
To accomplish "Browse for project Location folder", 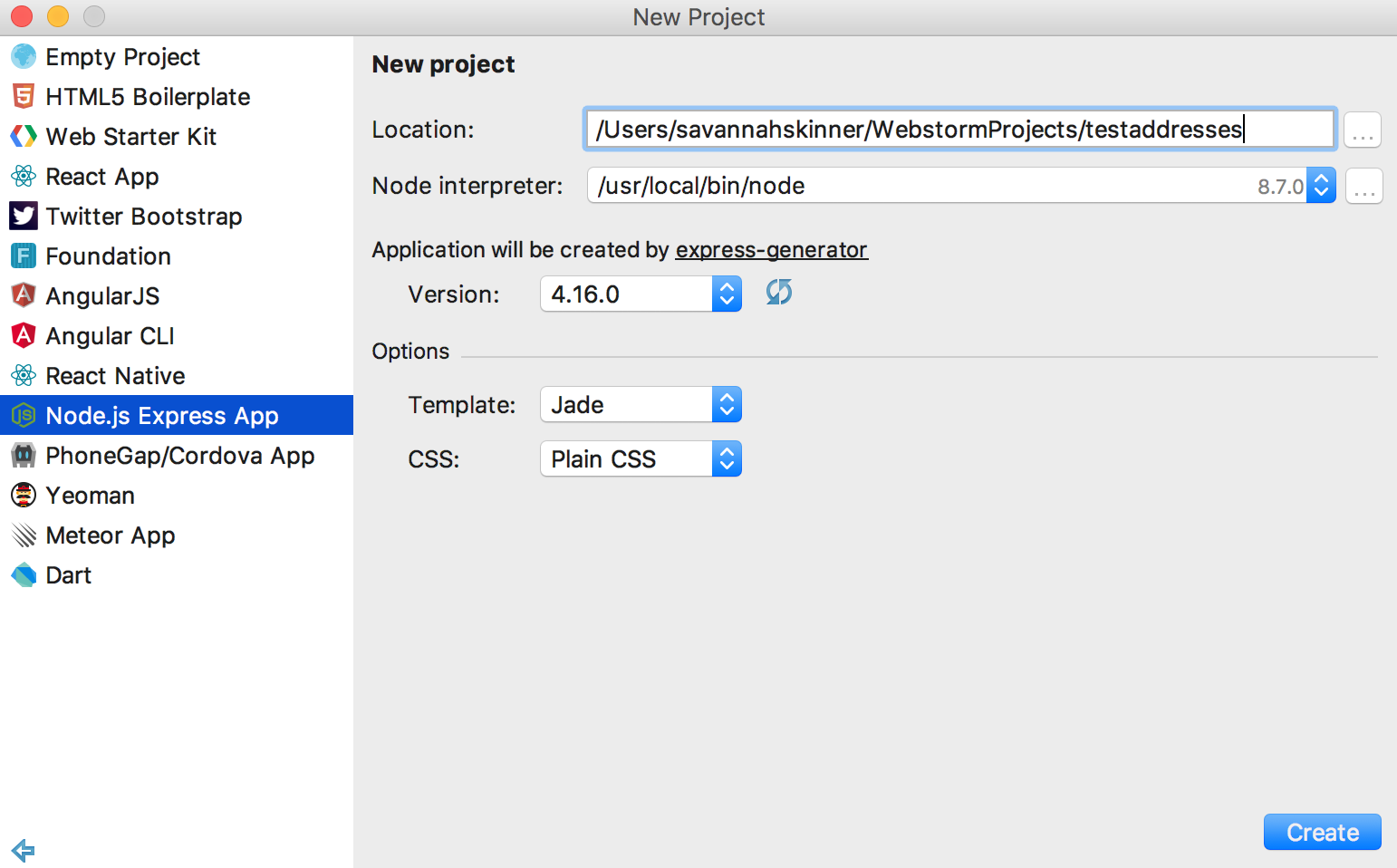I will 1362,130.
